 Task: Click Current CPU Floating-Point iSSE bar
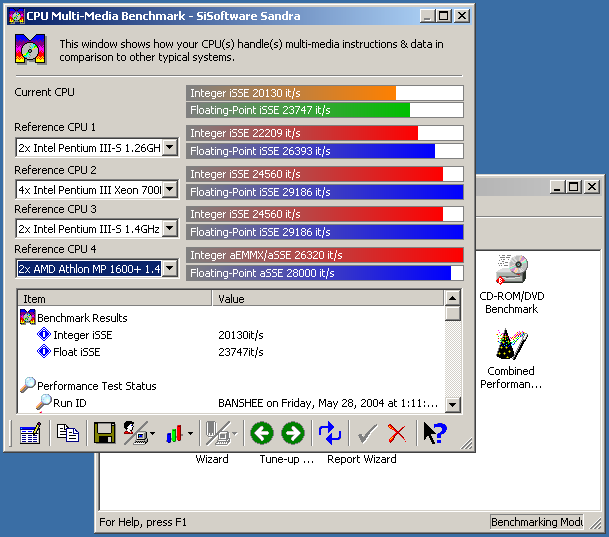click(x=325, y=110)
